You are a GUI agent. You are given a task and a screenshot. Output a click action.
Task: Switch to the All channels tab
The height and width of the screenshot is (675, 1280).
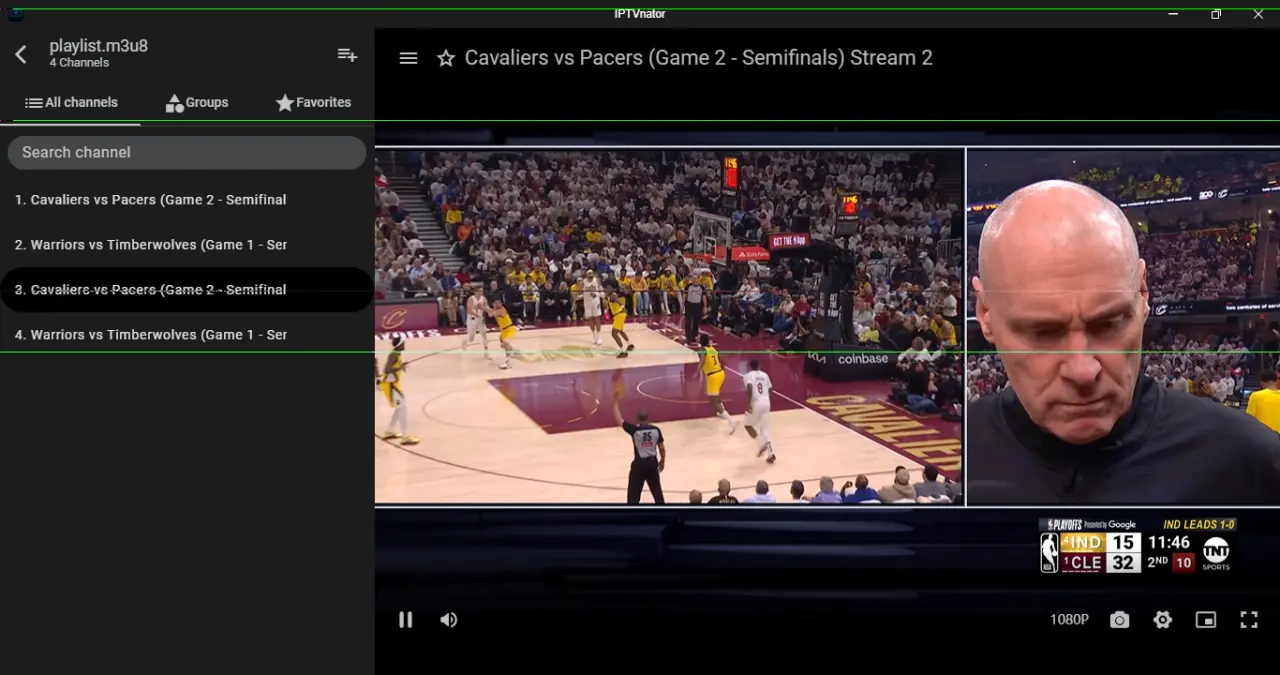pos(71,102)
